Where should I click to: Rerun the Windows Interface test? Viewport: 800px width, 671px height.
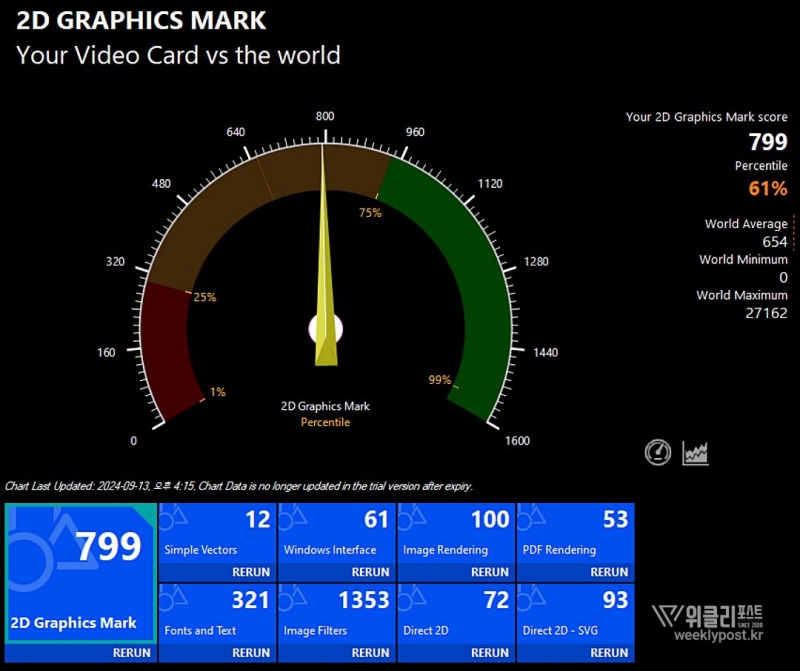pyautogui.click(x=370, y=572)
